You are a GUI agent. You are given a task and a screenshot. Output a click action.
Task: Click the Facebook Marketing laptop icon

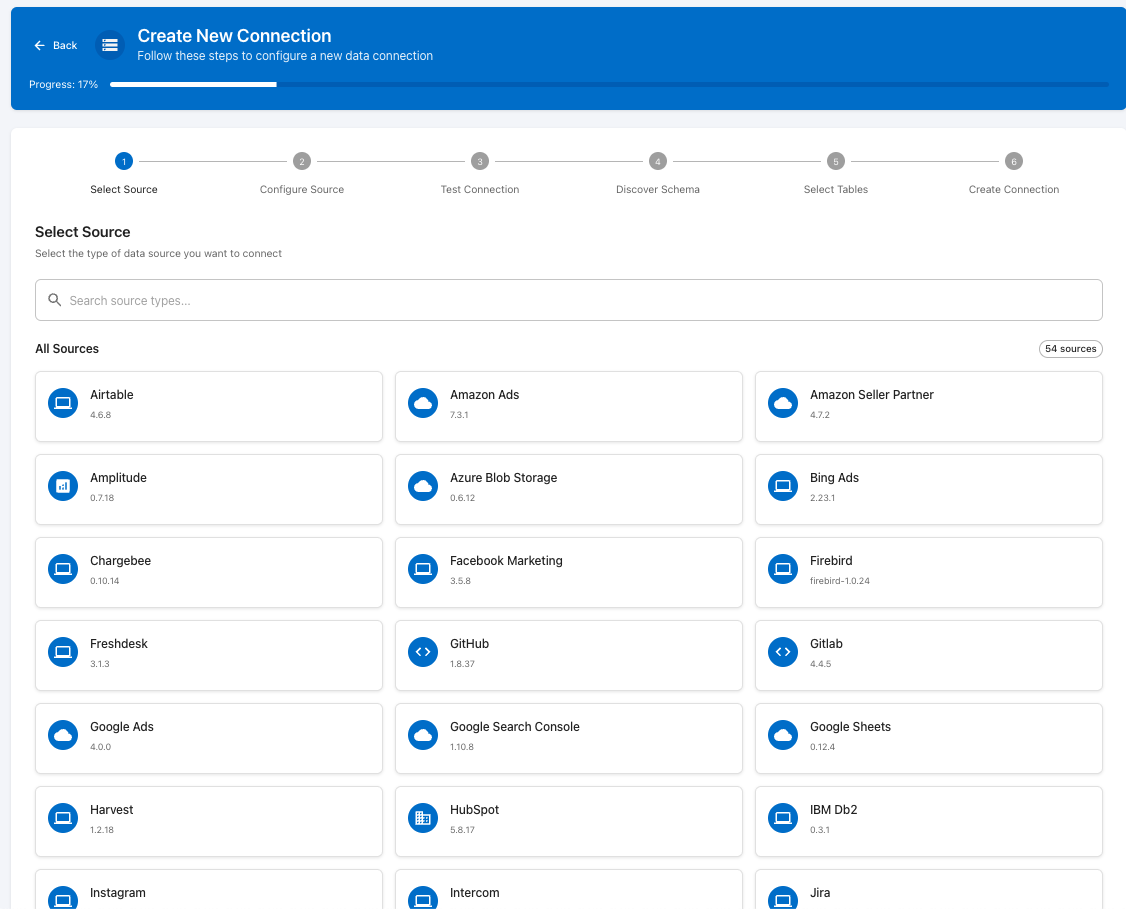click(423, 569)
